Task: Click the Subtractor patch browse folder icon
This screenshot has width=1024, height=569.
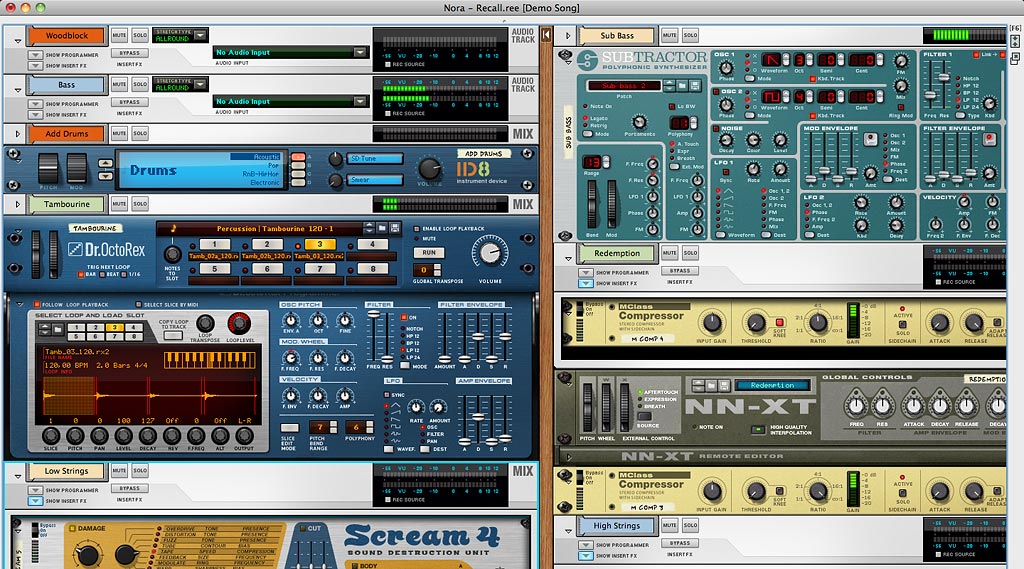Action: click(x=683, y=86)
